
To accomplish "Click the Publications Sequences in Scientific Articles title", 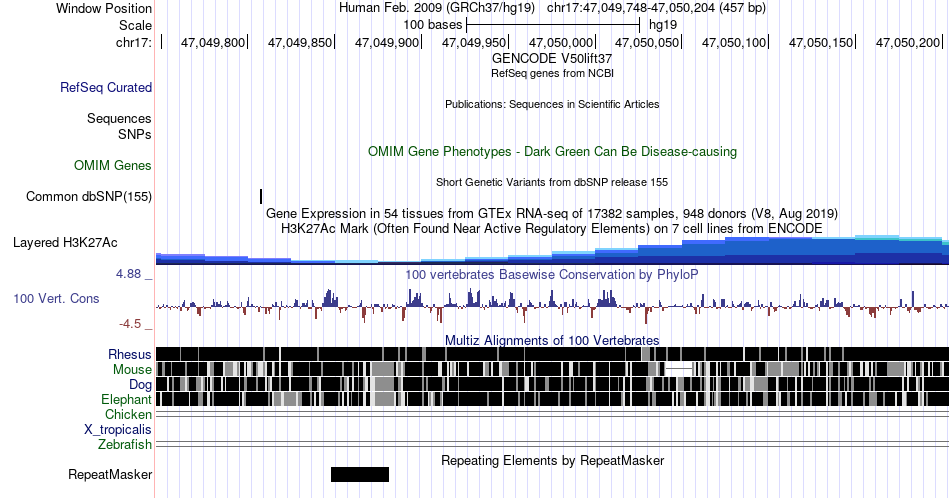I will click(x=552, y=104).
